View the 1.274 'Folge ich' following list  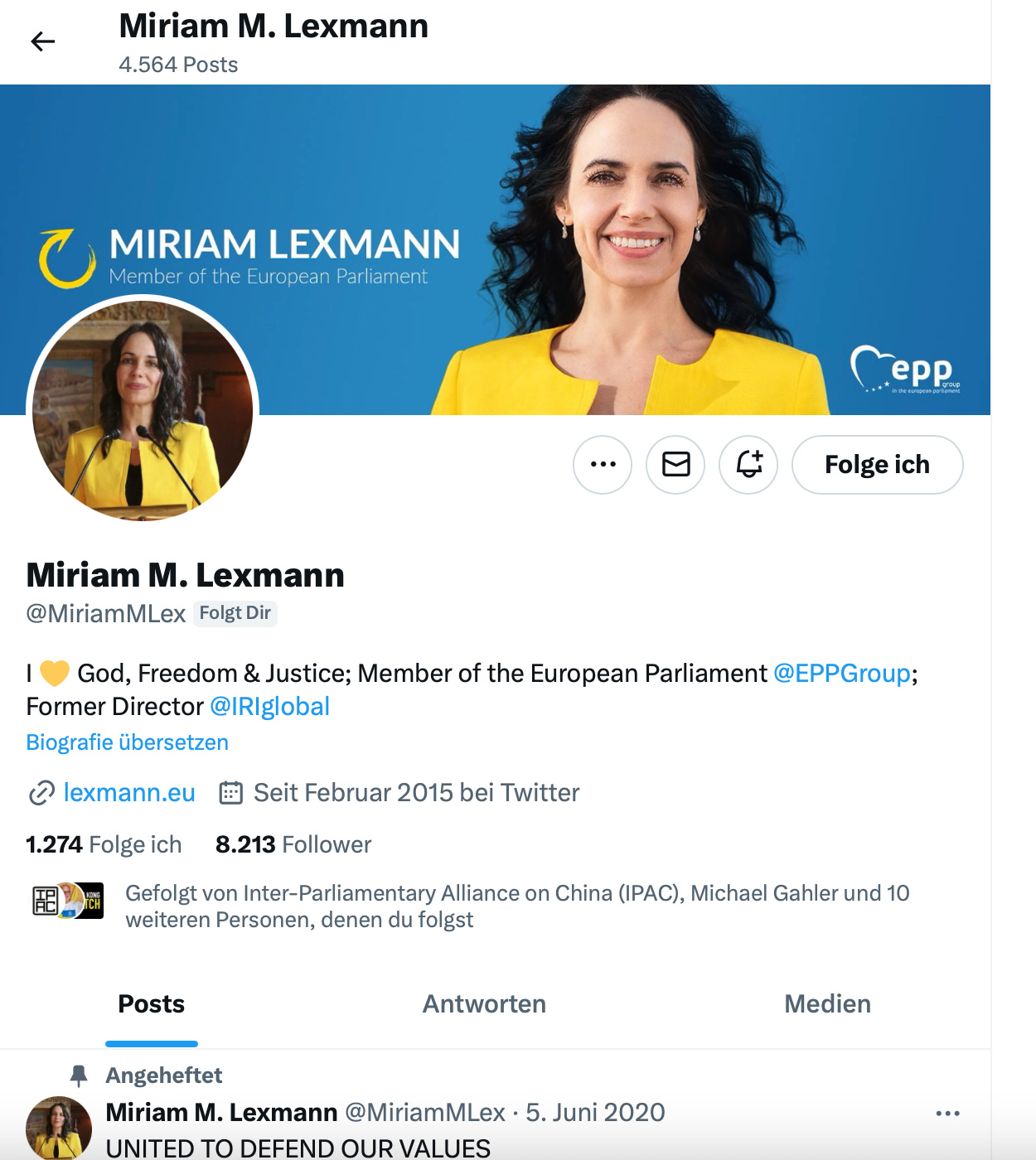pos(104,844)
